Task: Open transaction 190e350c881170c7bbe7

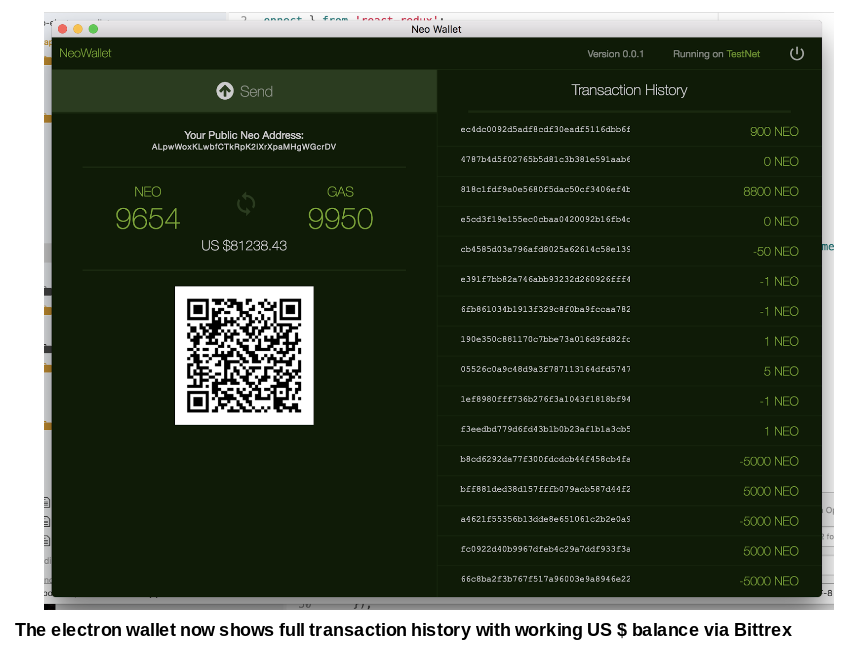Action: pos(545,339)
